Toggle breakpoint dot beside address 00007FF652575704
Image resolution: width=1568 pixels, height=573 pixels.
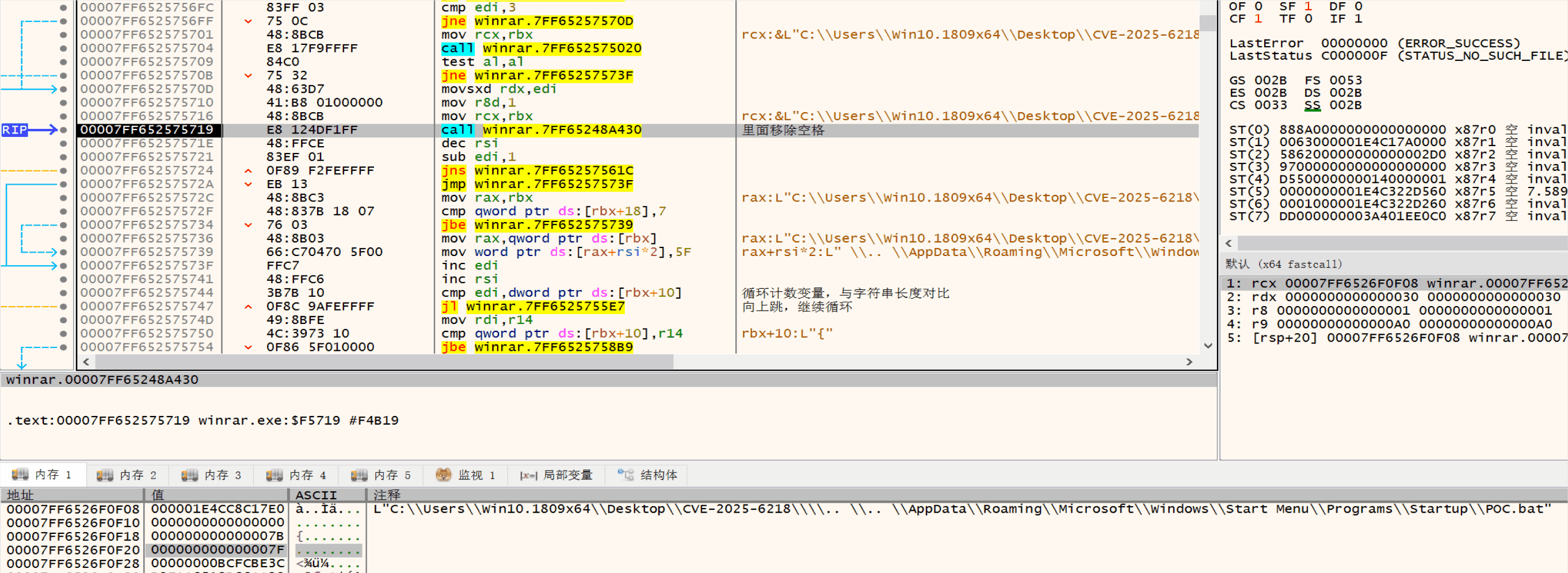[x=63, y=48]
